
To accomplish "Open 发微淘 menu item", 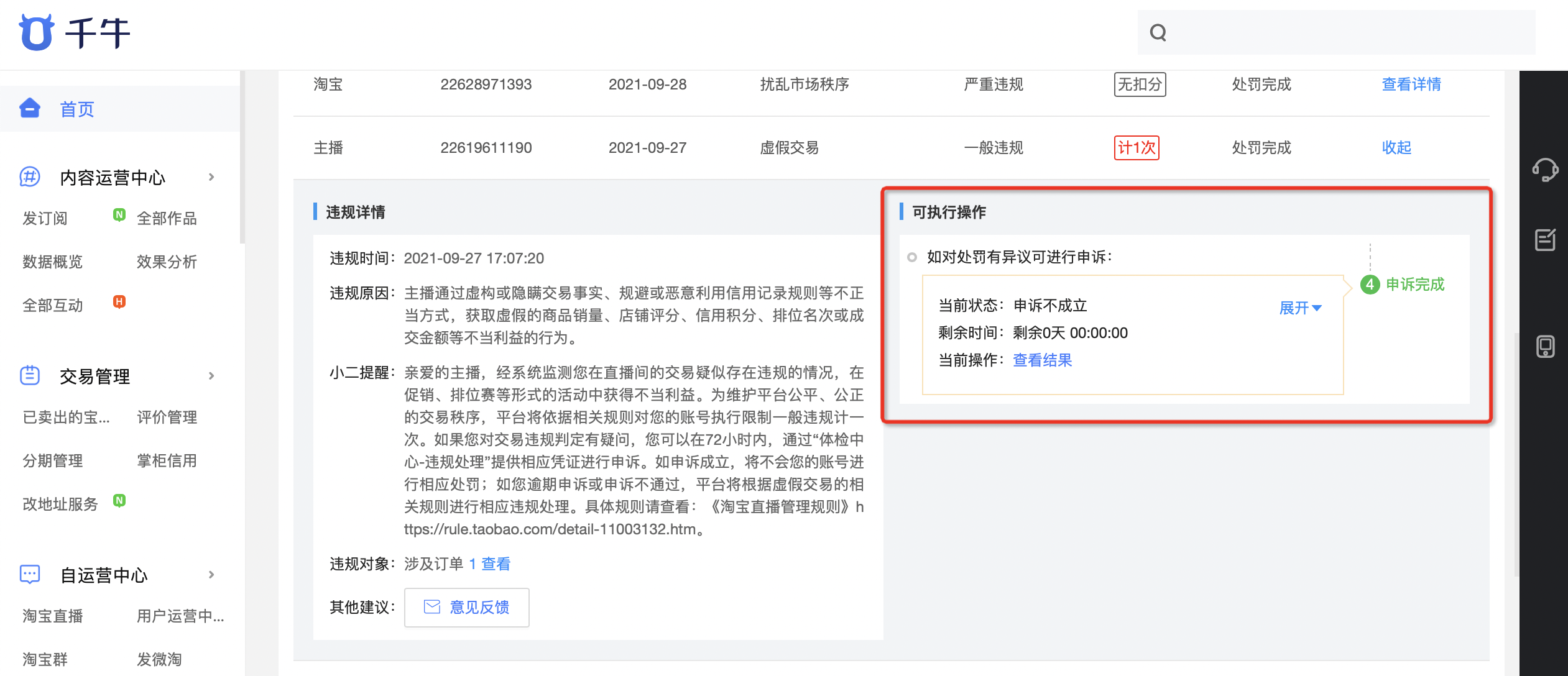I will [x=159, y=660].
